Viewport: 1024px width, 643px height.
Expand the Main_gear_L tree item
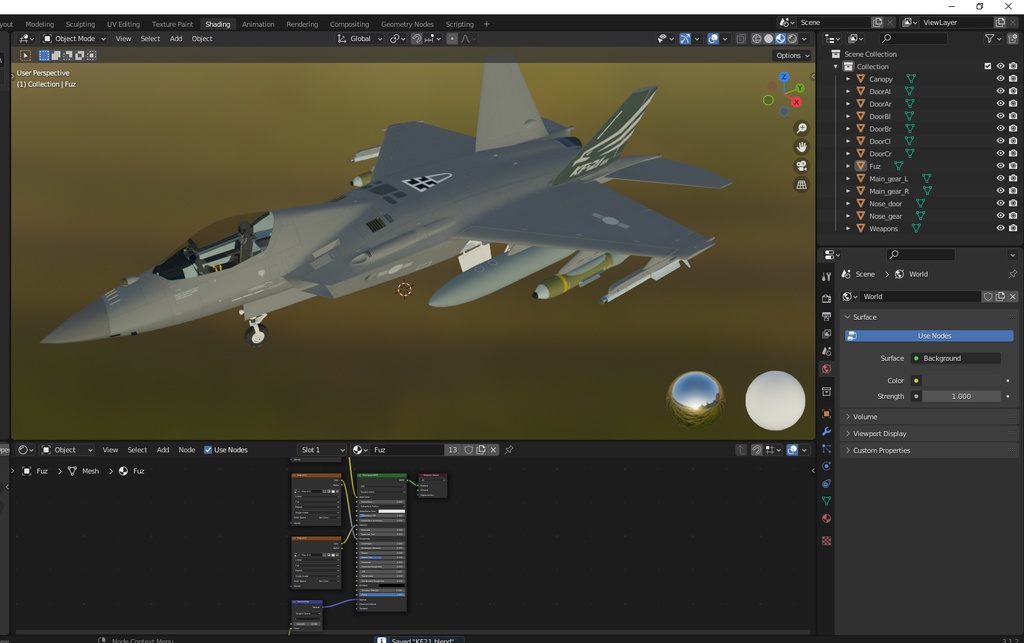pos(848,178)
